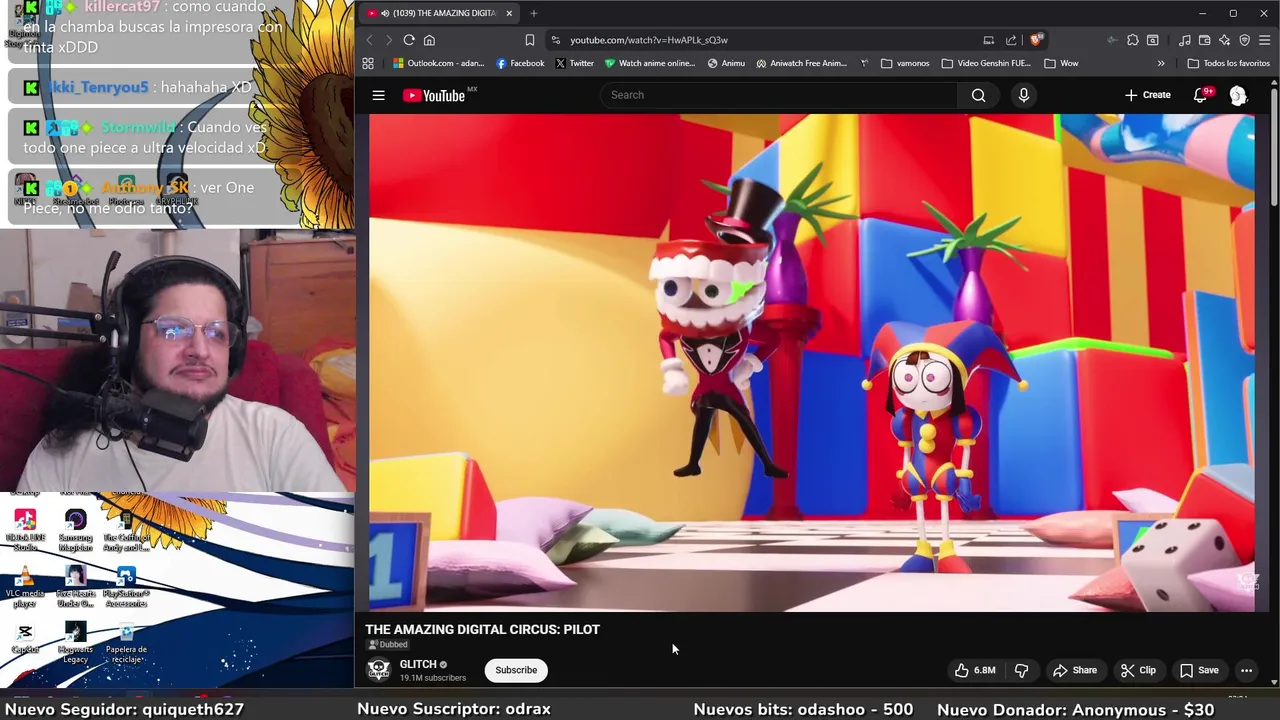Open CapCut desktop shortcut
Viewport: 1280px width, 720px height.
[x=25, y=639]
